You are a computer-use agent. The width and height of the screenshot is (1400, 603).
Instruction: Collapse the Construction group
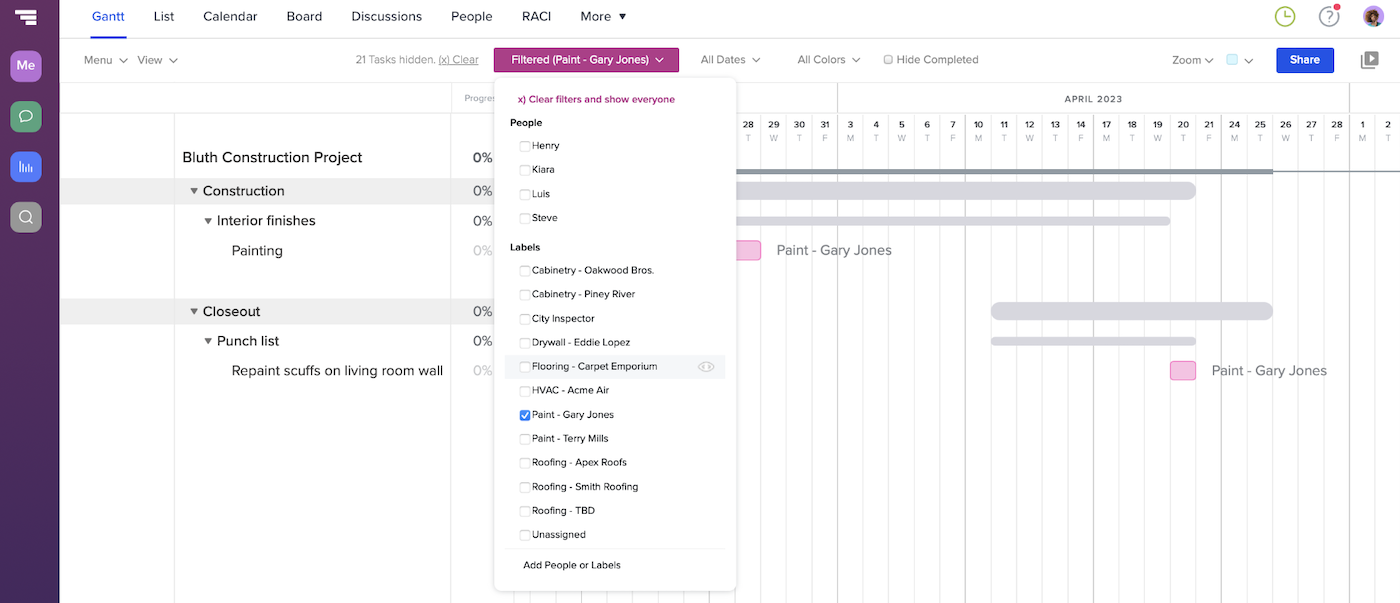coord(194,190)
